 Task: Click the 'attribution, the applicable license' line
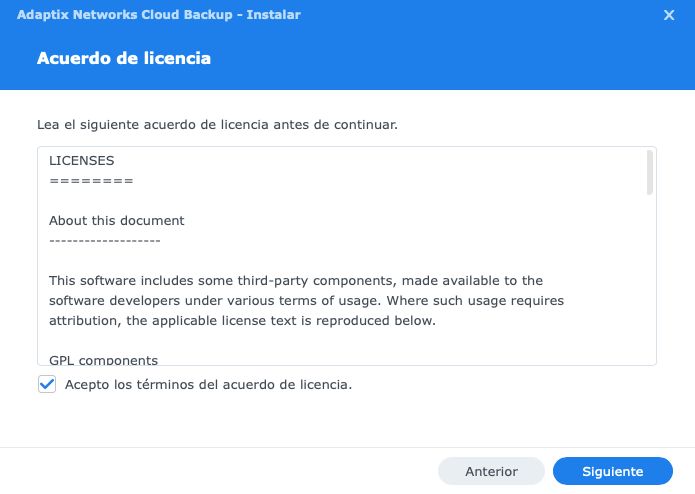tap(242, 321)
